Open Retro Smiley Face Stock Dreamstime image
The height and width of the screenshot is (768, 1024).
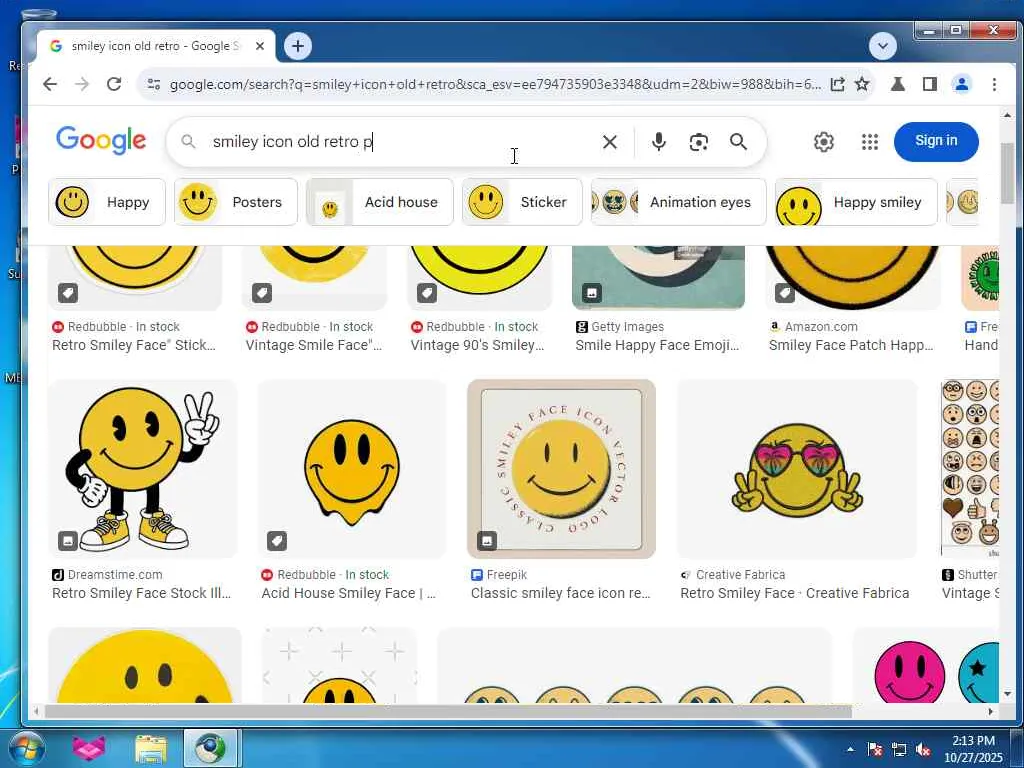[x=143, y=469]
